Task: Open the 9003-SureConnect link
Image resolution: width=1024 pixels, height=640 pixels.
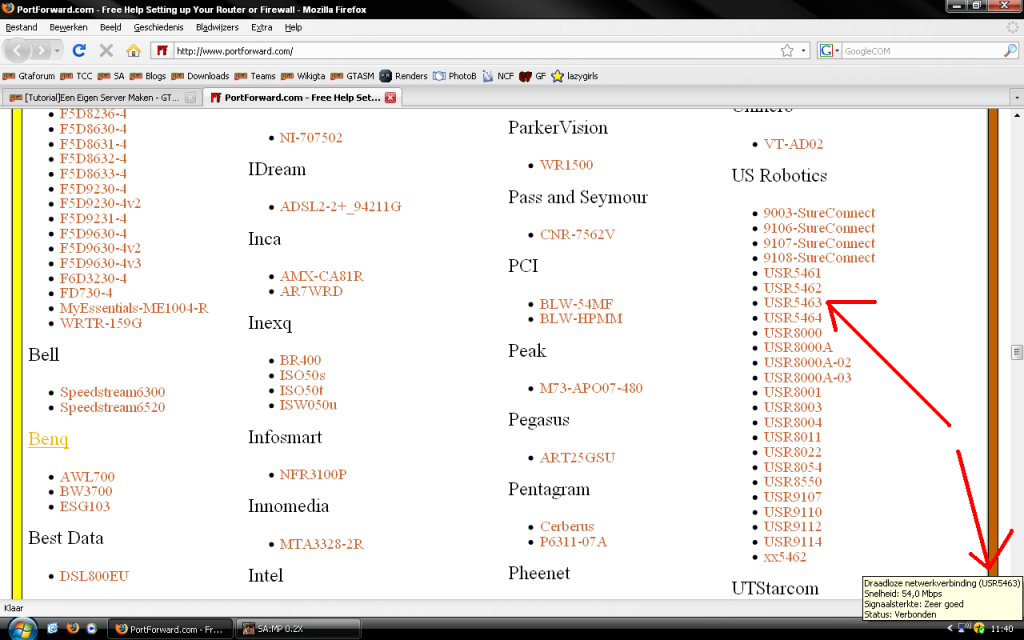Action: click(819, 213)
